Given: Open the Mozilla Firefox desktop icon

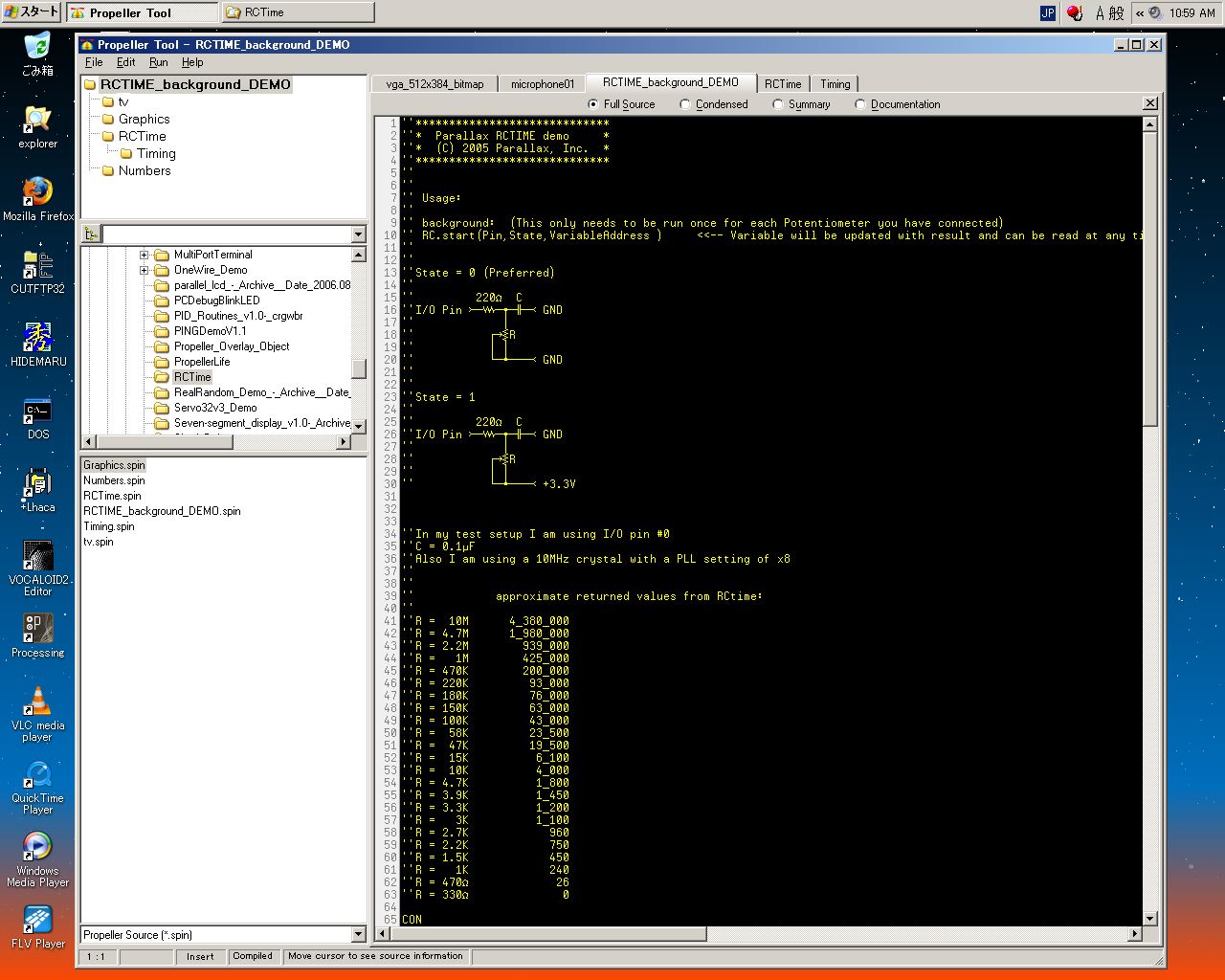Looking at the screenshot, I should 37,193.
